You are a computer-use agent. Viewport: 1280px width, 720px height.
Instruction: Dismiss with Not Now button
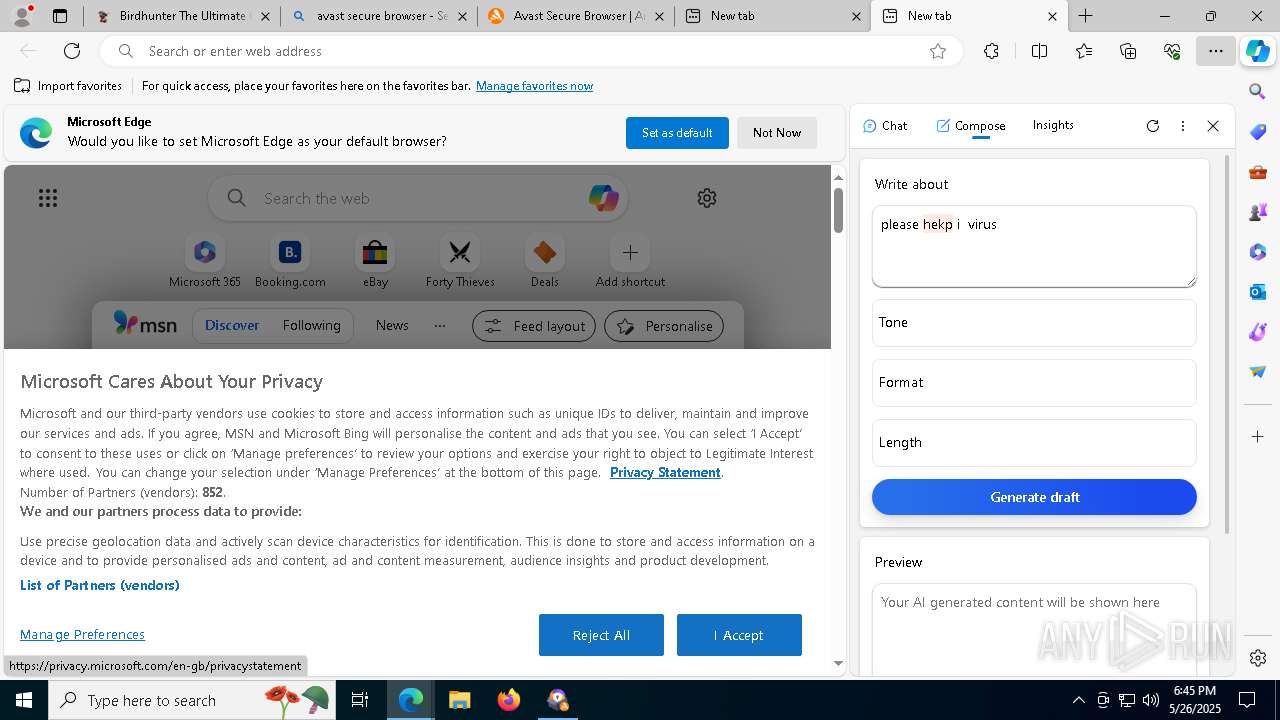777,133
